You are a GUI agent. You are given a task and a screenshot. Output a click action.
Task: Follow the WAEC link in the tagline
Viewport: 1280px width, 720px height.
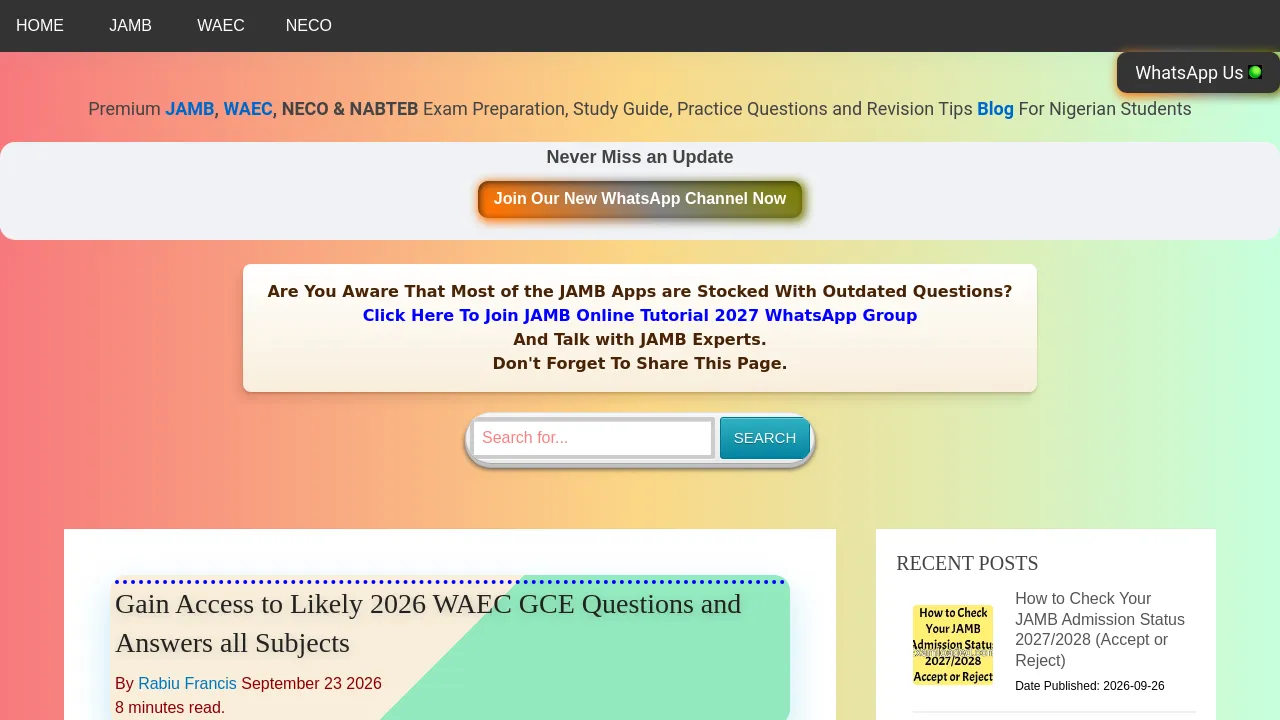click(248, 109)
